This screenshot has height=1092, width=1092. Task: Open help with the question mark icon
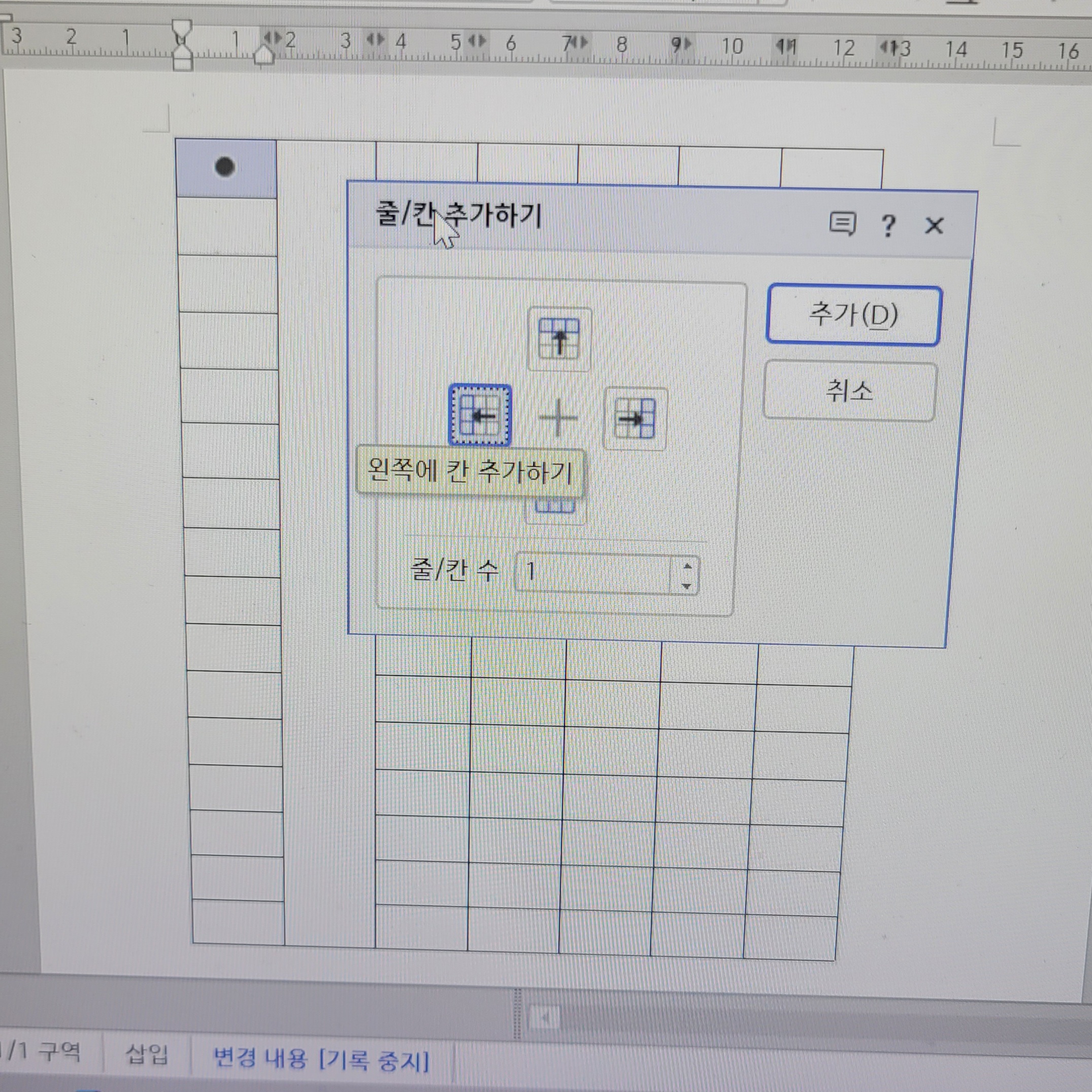(888, 225)
